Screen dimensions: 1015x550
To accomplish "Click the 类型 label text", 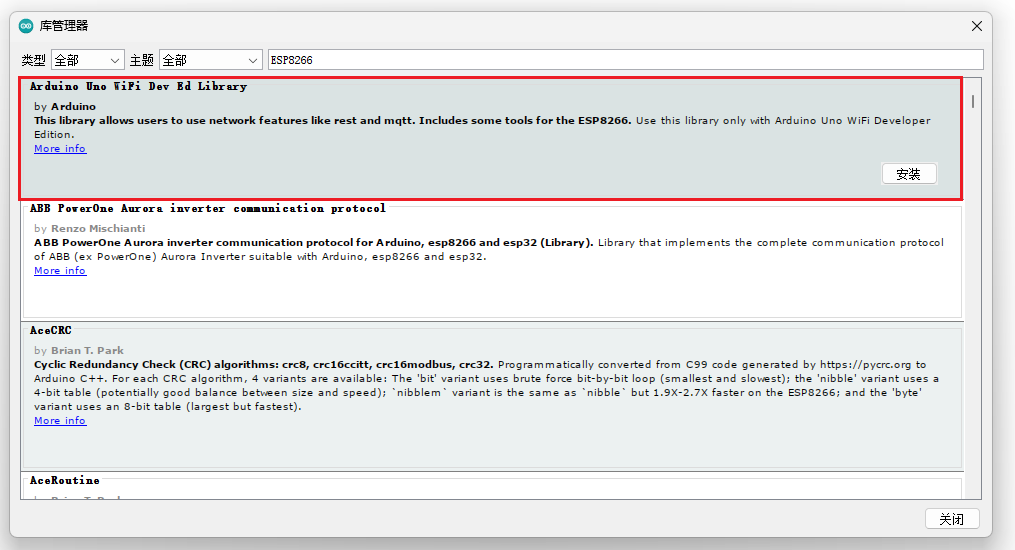I will pos(34,60).
